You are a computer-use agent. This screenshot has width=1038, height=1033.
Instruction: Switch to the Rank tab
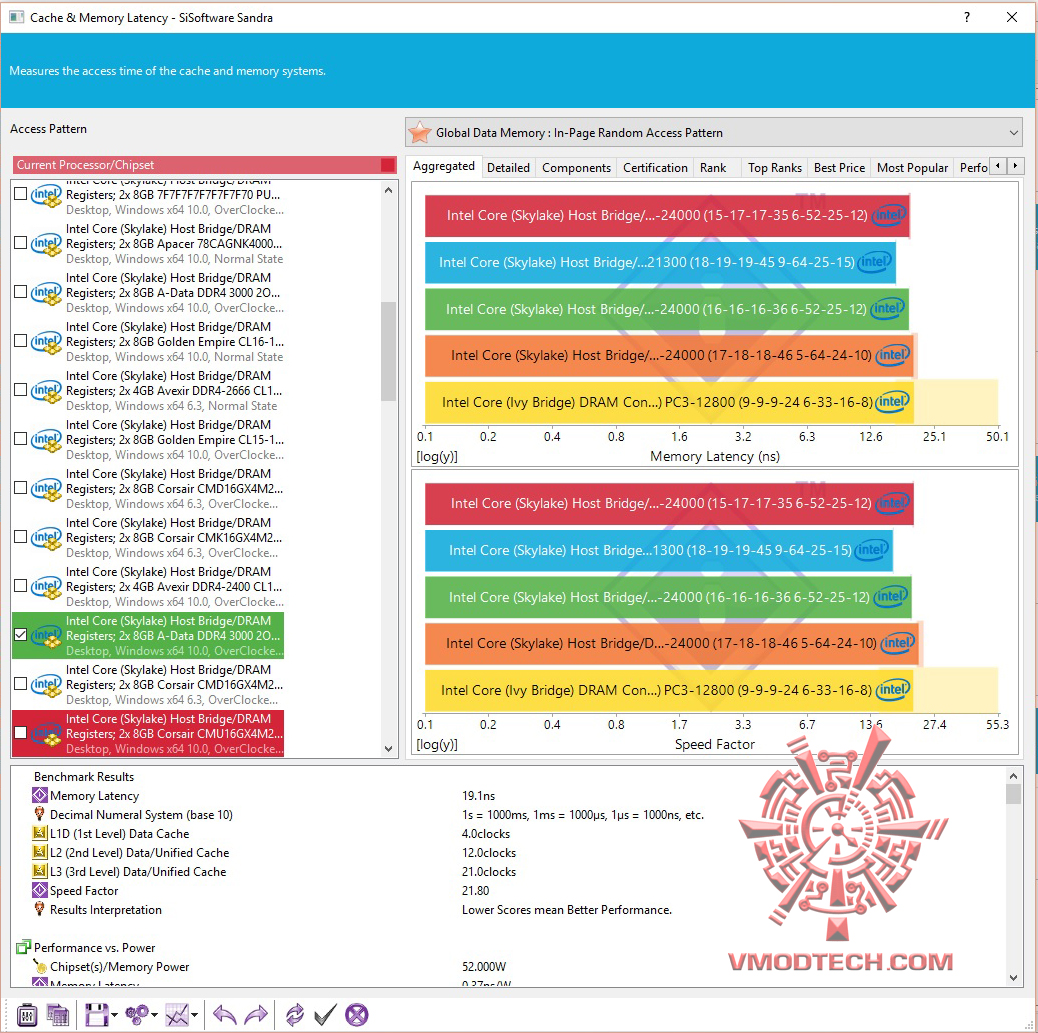coord(713,168)
